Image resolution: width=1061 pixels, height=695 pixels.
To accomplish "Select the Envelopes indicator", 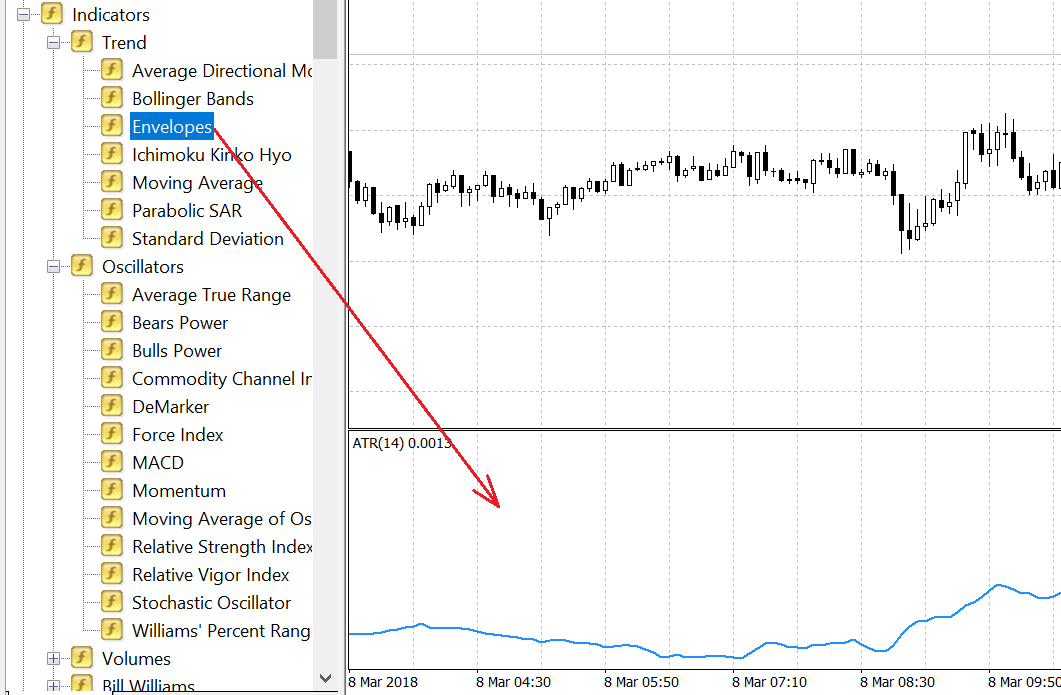I will [x=172, y=127].
